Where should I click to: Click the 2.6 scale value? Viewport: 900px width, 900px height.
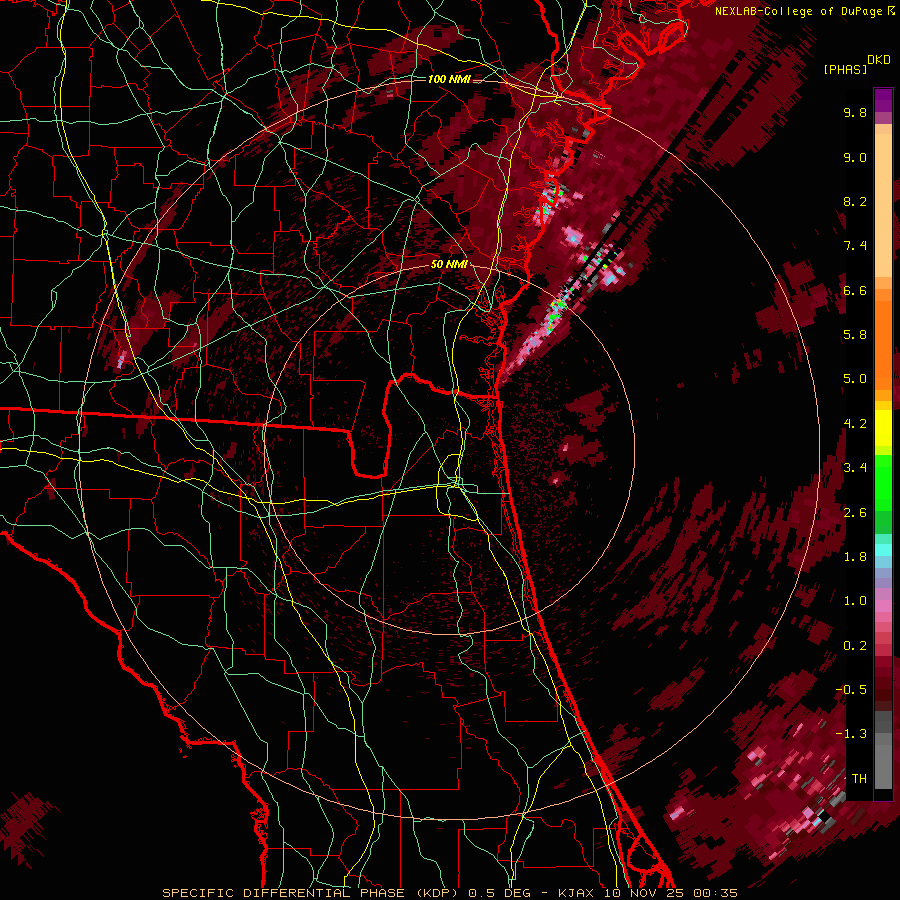tap(855, 513)
